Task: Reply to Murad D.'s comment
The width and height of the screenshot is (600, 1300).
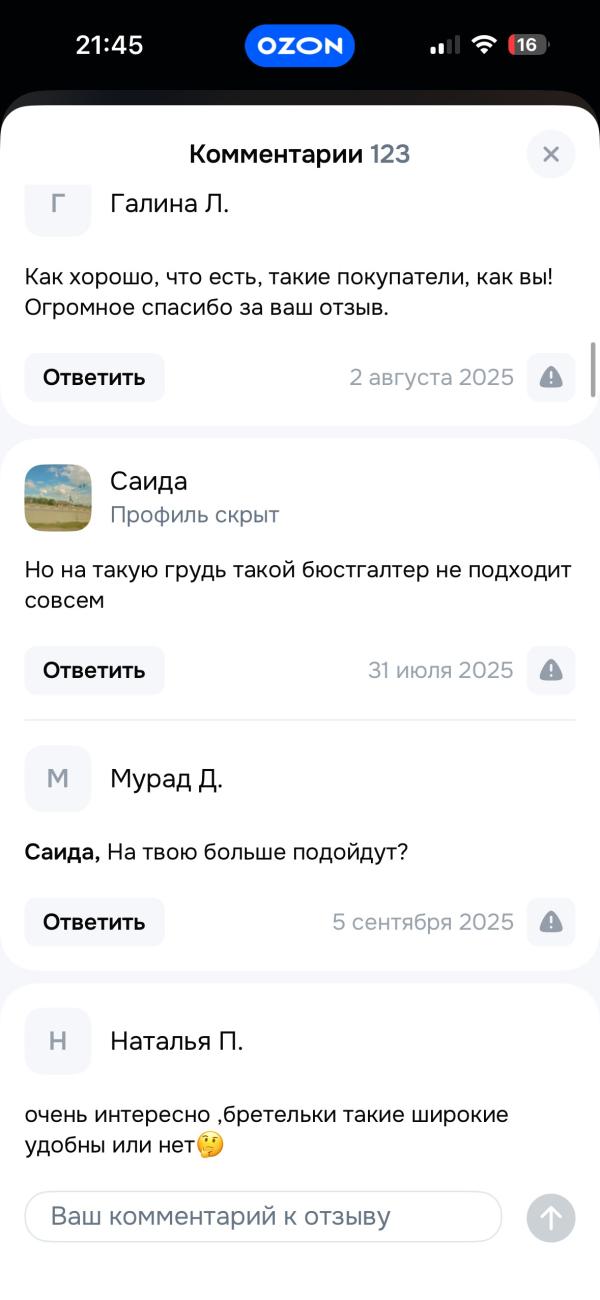Action: click(94, 922)
